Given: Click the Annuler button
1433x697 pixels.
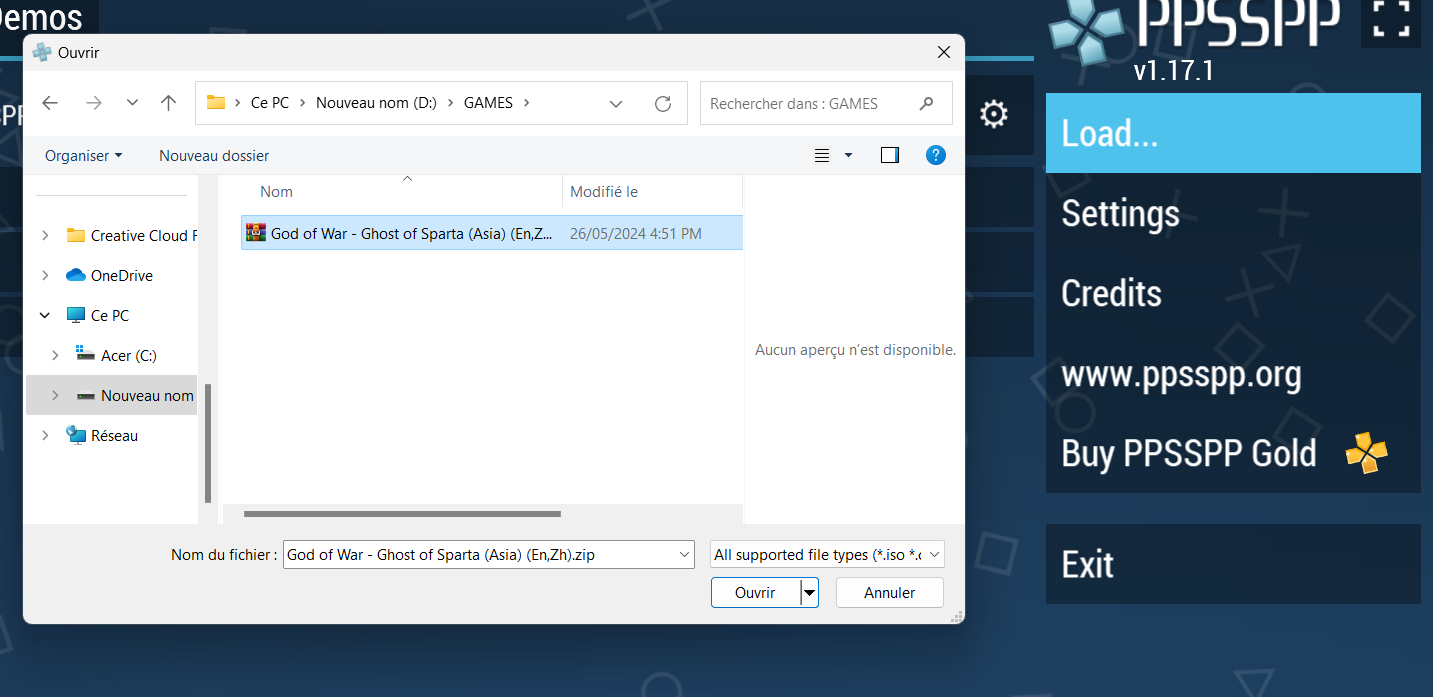Looking at the screenshot, I should 889,593.
